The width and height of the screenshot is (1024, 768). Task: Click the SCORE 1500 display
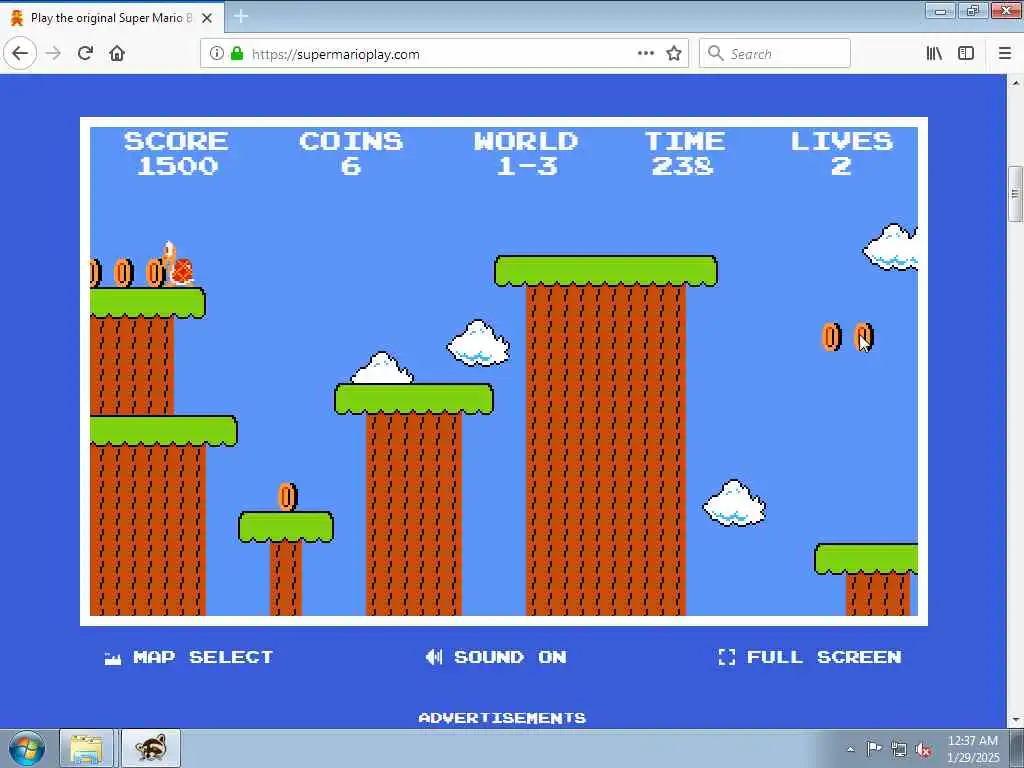click(176, 153)
